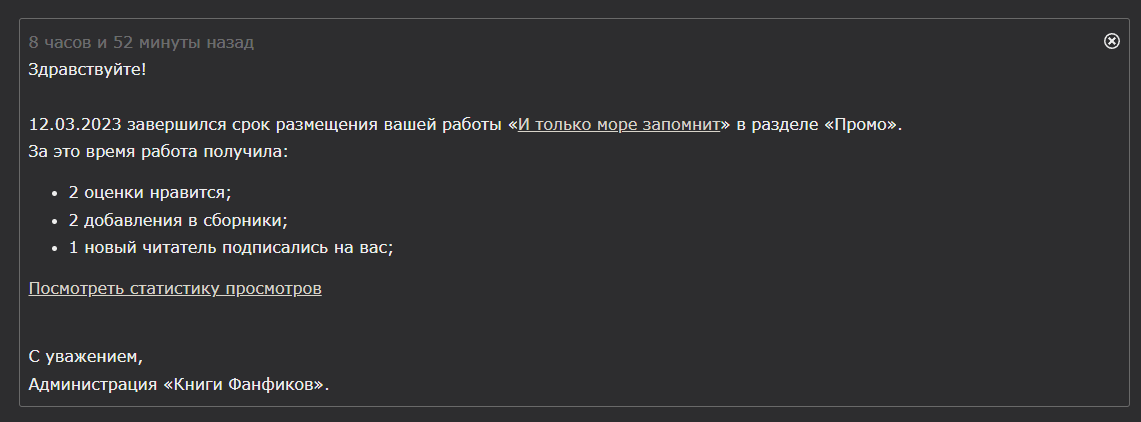Click the greeting text Здравствуйте!
The image size is (1141, 422).
[x=87, y=70]
